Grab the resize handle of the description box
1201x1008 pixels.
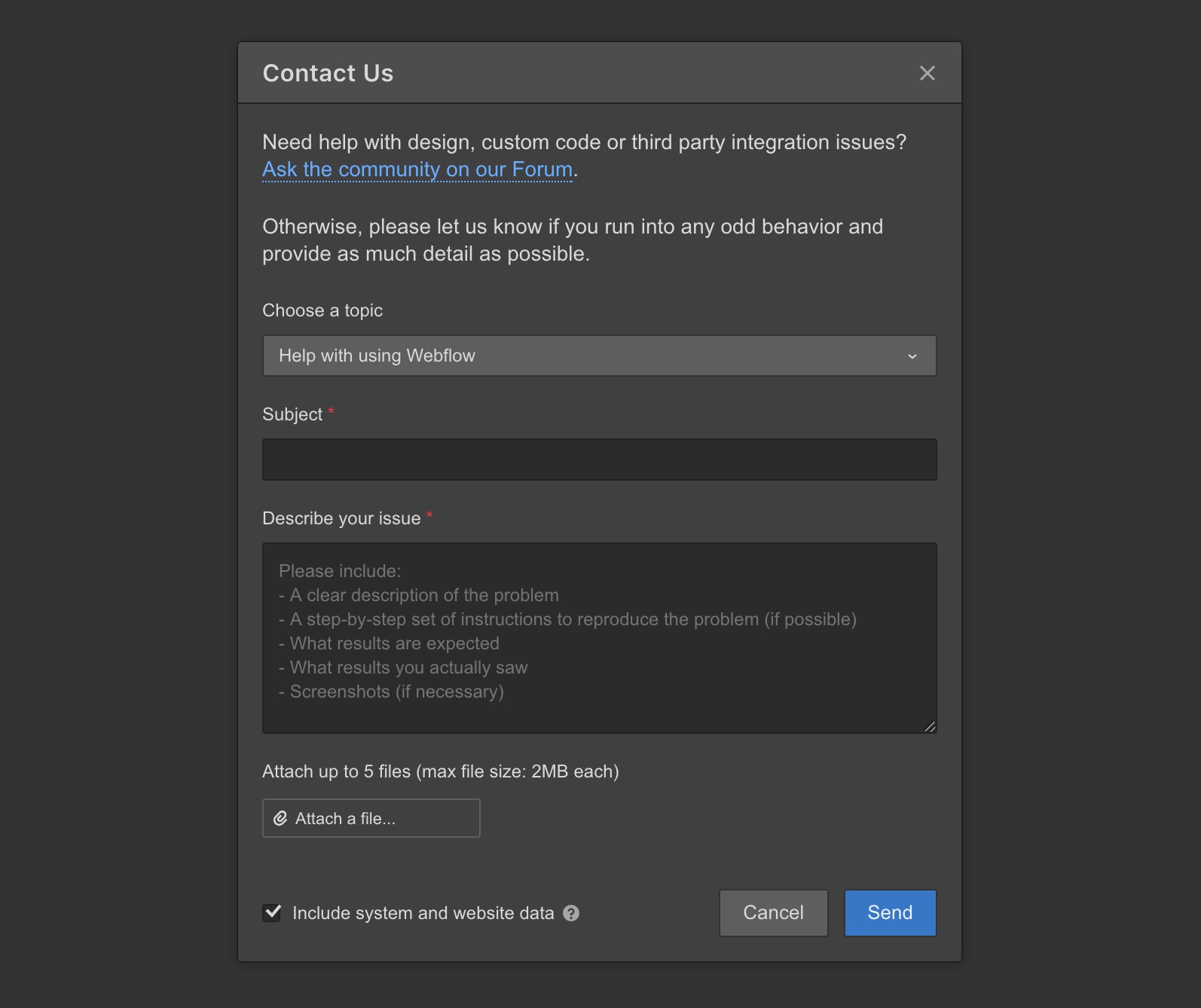tap(930, 726)
